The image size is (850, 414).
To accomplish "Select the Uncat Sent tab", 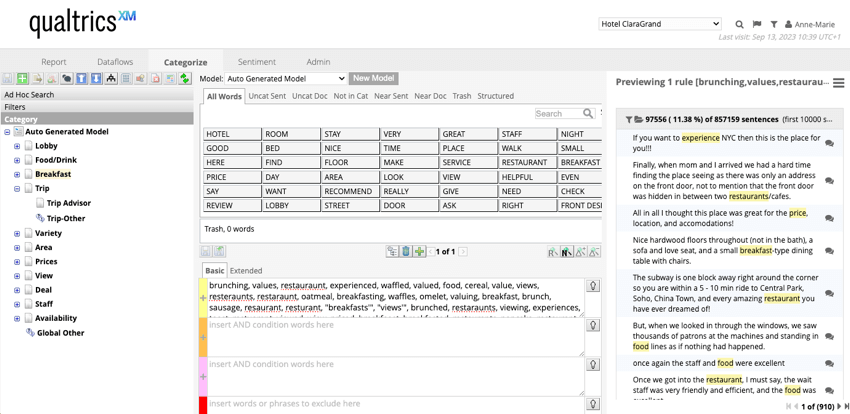I will [267, 96].
